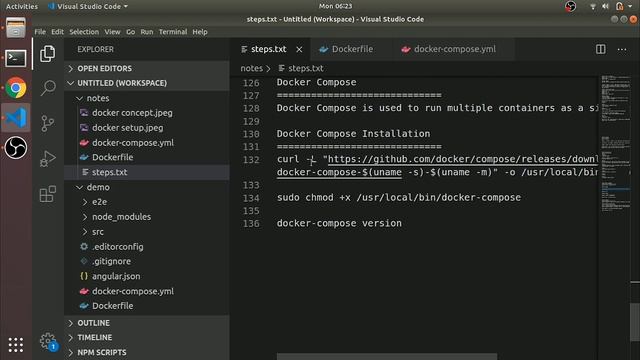Open the Help menu
The height and width of the screenshot is (360, 640).
point(200,32)
